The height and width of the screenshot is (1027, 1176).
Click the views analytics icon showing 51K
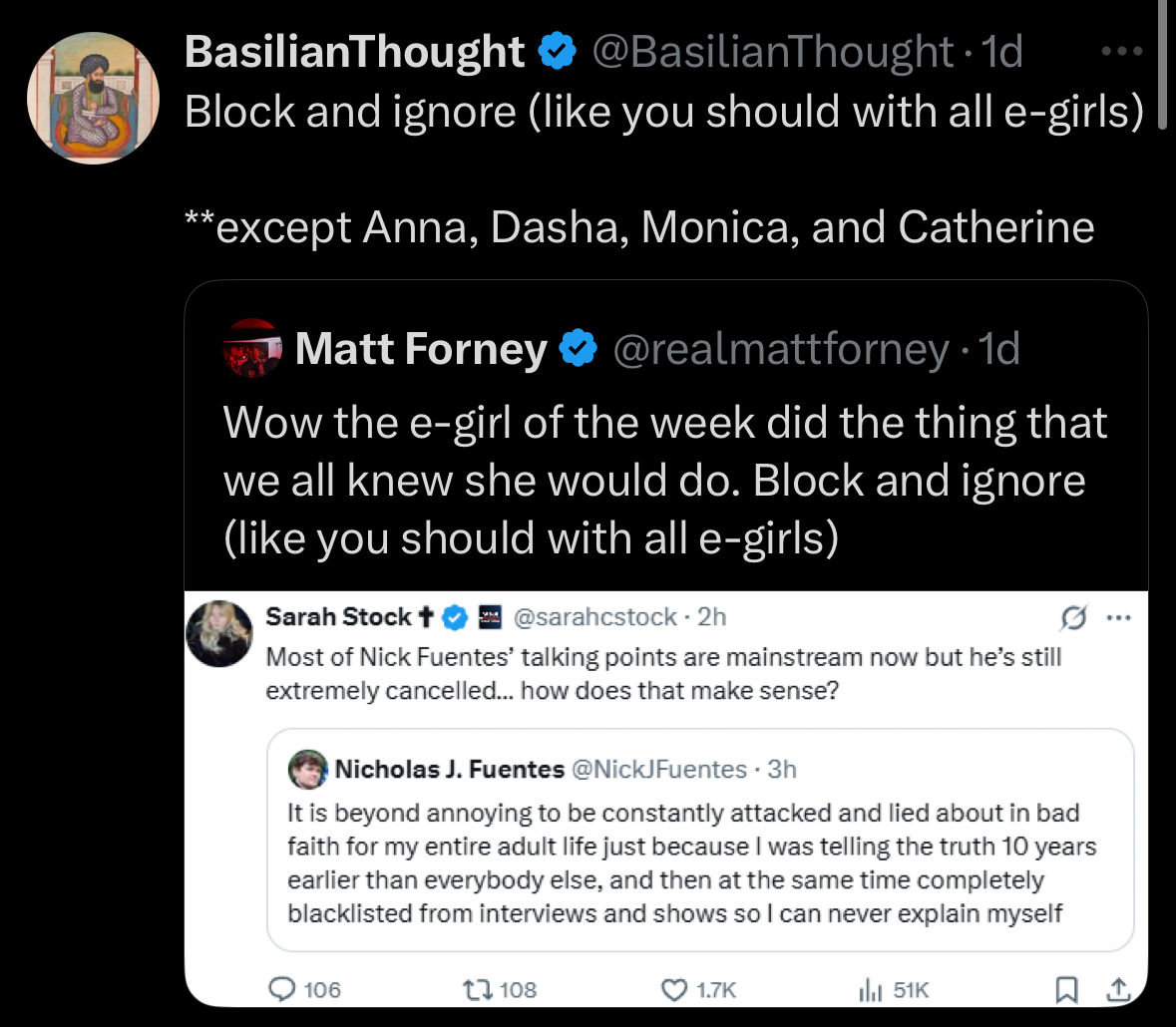tap(869, 989)
